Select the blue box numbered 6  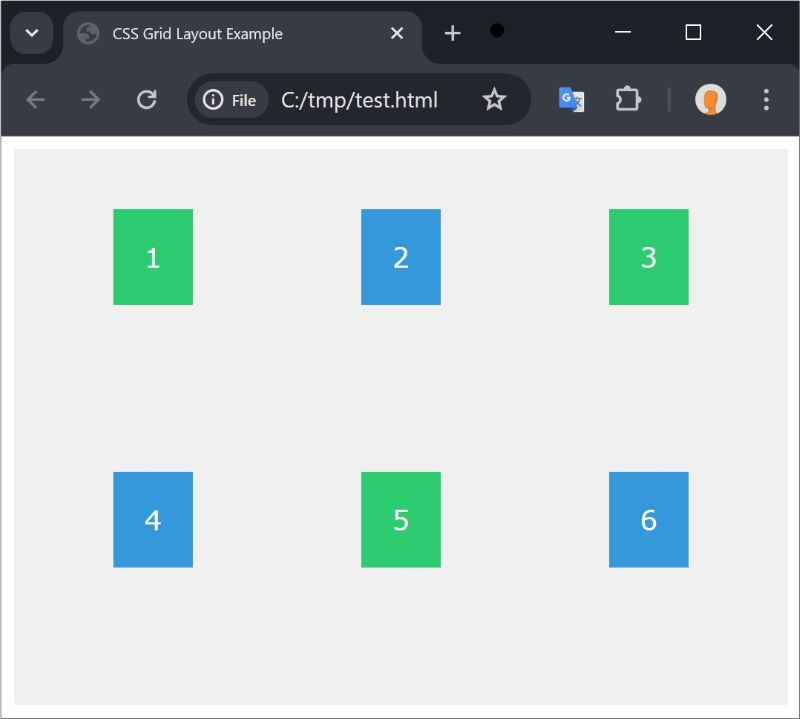coord(648,519)
